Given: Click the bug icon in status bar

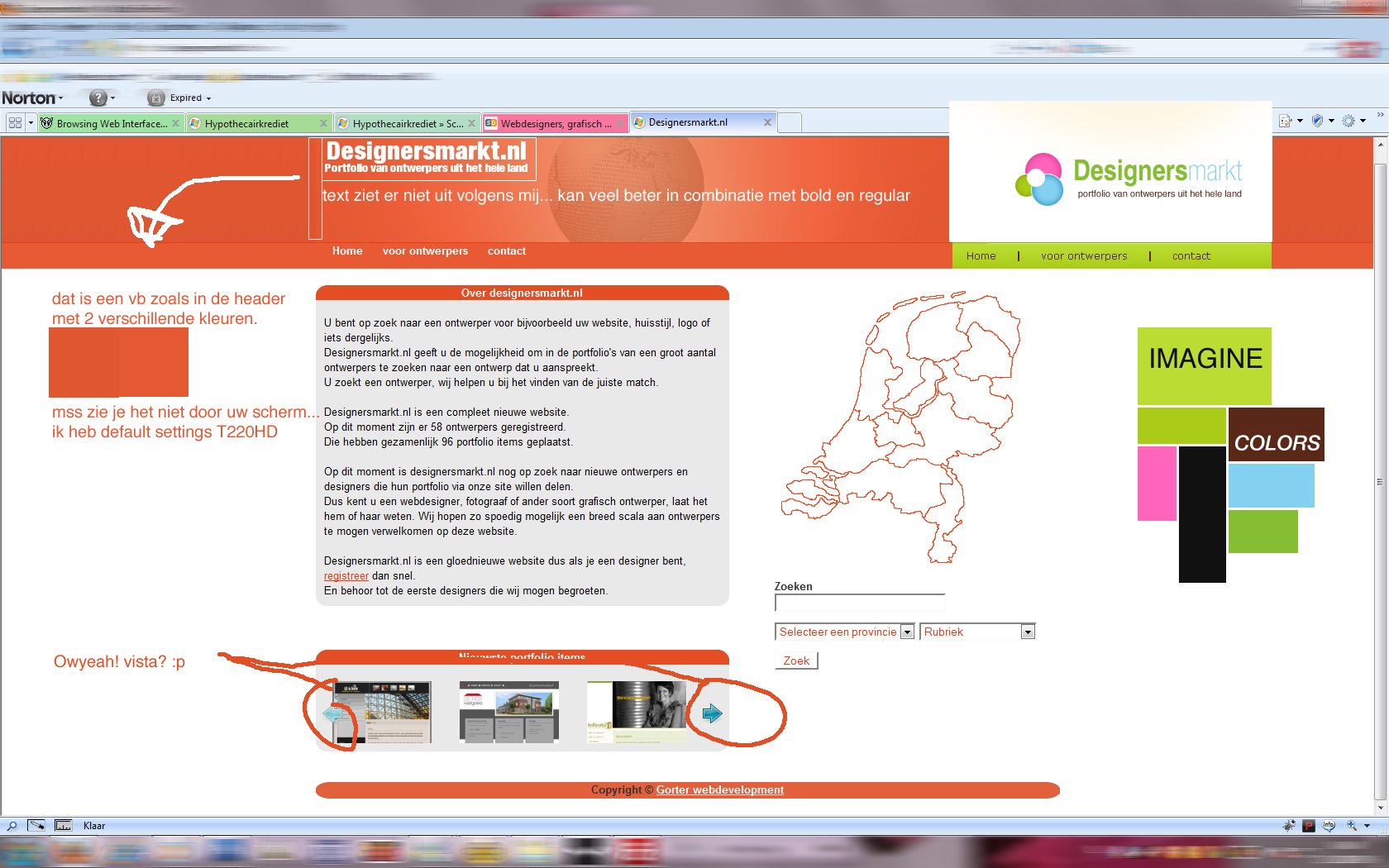Looking at the screenshot, I should click(1289, 826).
